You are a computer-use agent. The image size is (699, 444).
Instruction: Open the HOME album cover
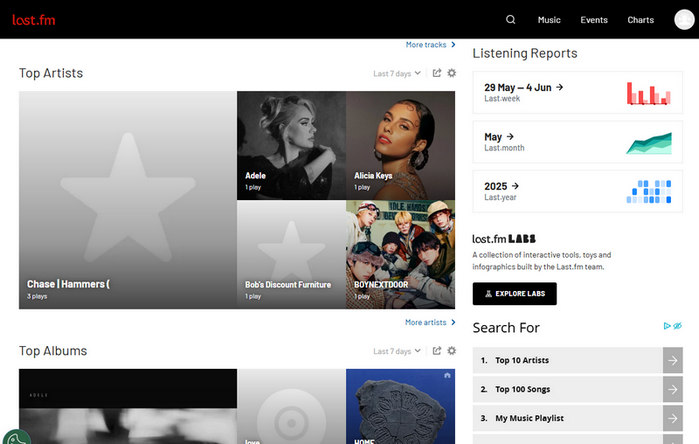coord(400,406)
